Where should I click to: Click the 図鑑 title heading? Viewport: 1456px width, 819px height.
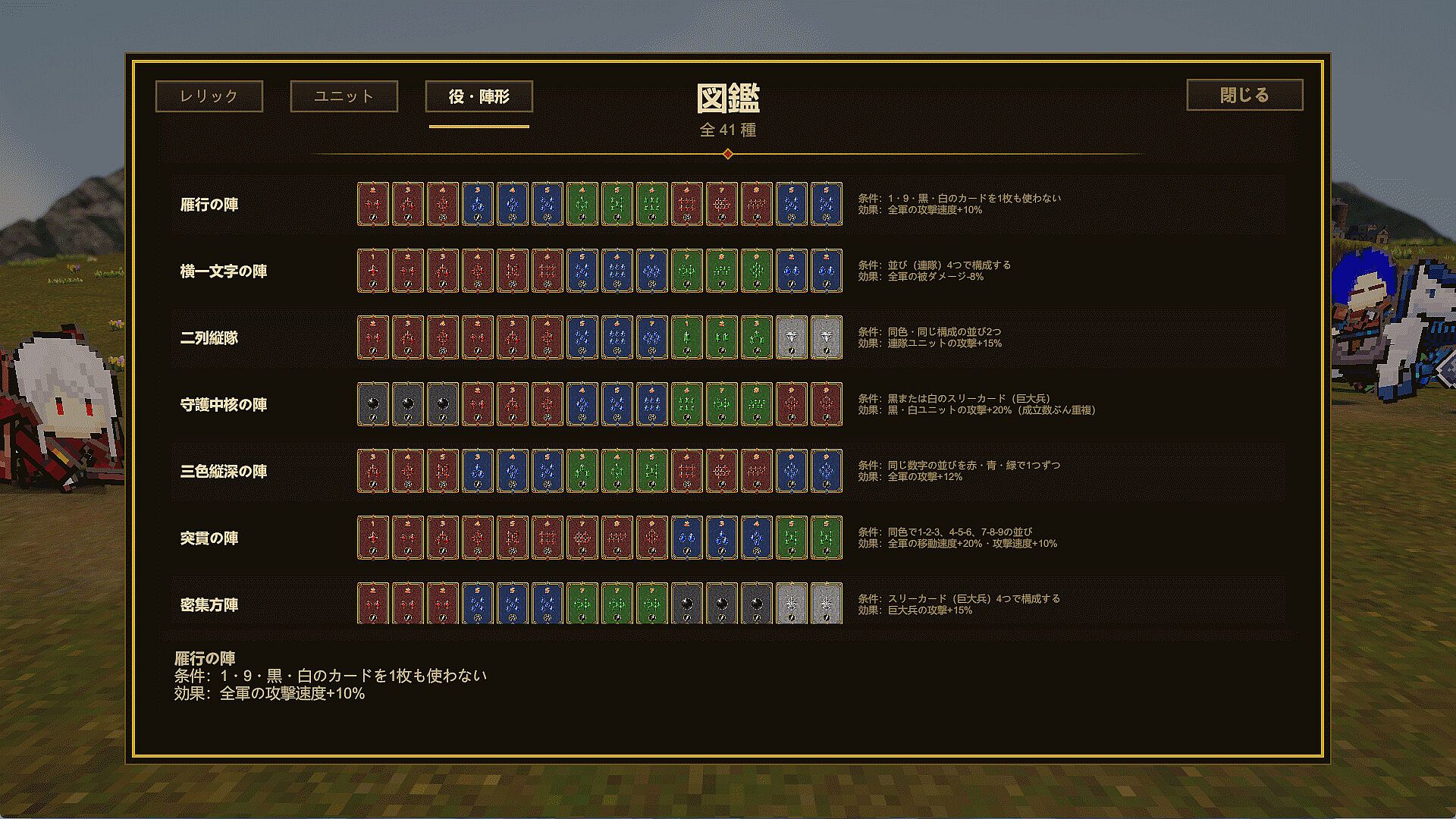click(x=728, y=99)
